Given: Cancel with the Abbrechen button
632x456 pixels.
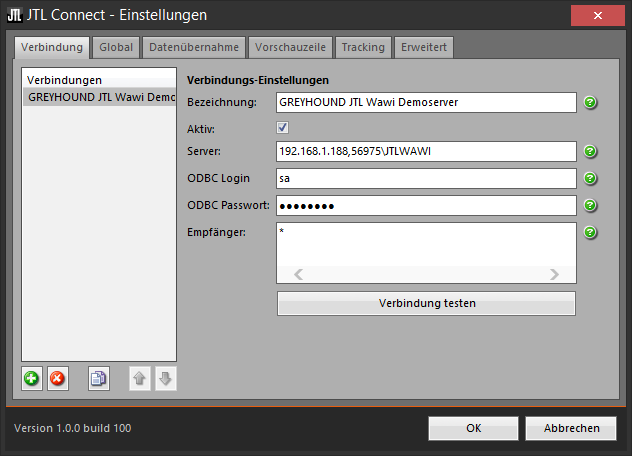Looking at the screenshot, I should pyautogui.click(x=571, y=428).
